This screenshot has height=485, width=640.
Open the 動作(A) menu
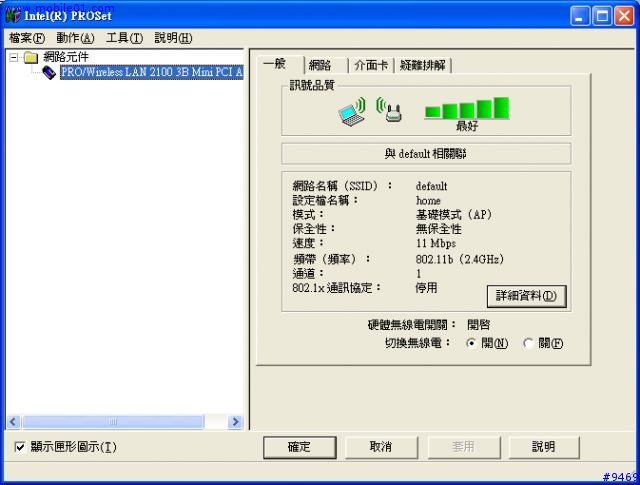(x=76, y=38)
